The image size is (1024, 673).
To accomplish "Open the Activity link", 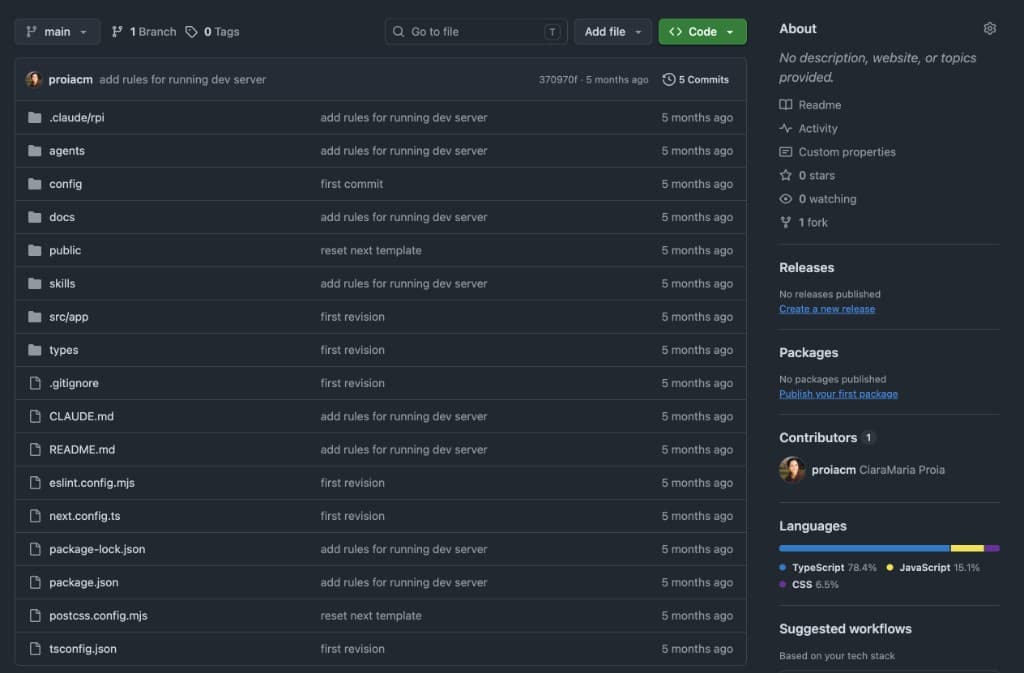I will [818, 129].
